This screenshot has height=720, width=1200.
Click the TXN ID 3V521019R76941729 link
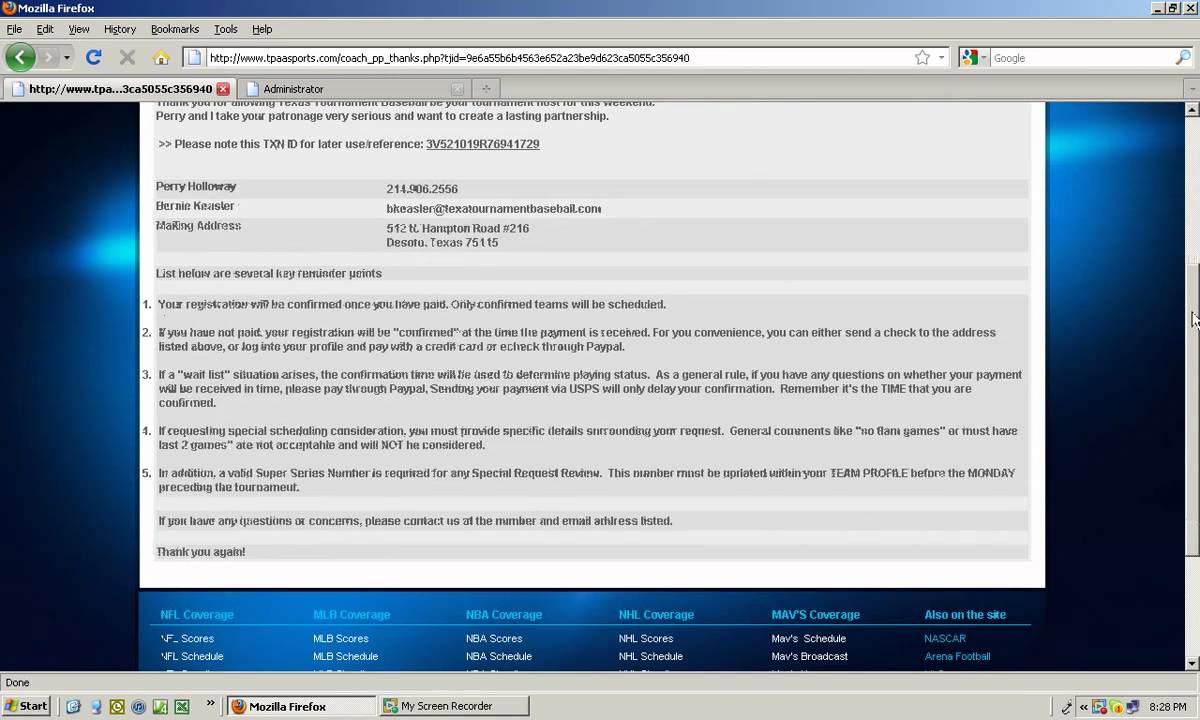pyautogui.click(x=483, y=144)
